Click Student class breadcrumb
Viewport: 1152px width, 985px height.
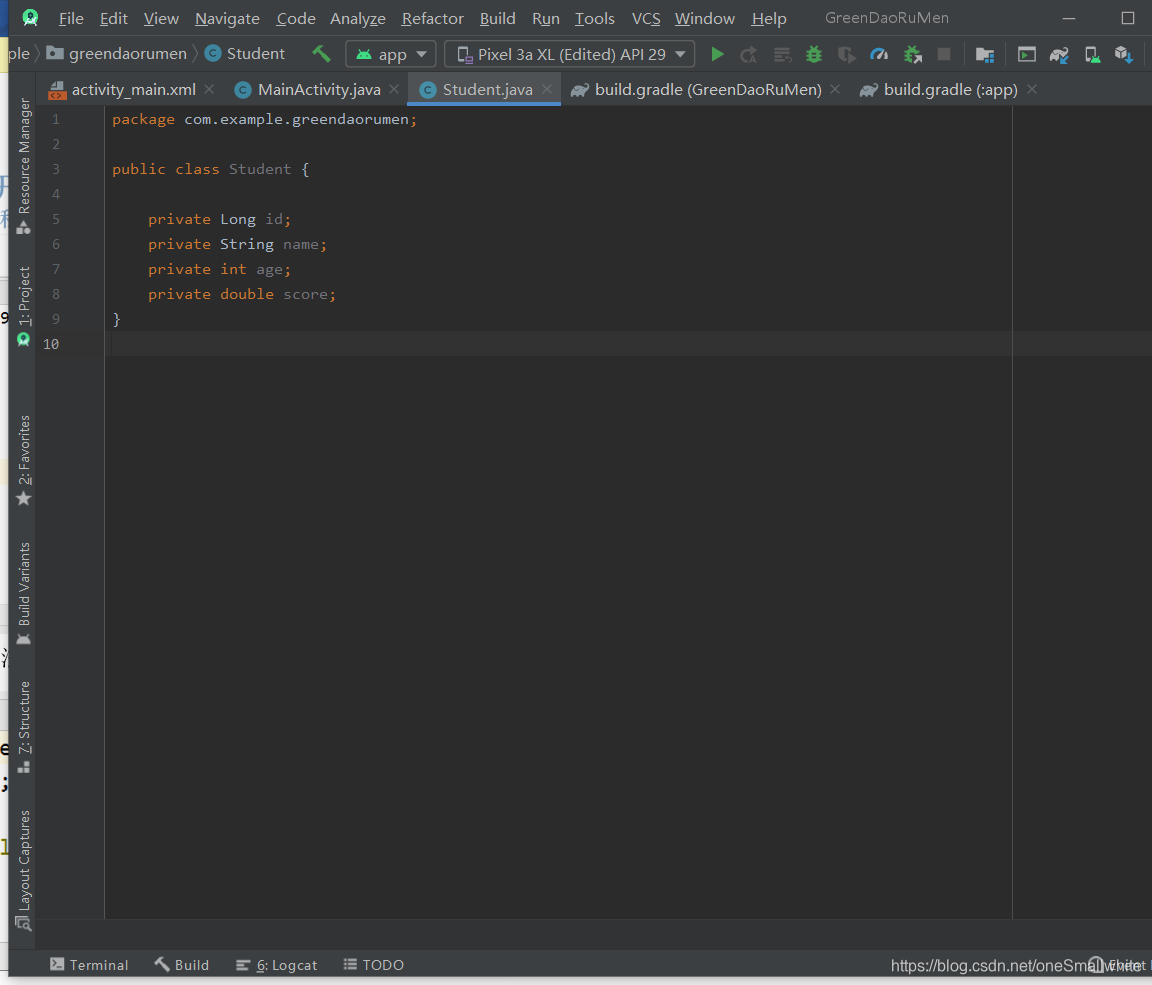(245, 54)
